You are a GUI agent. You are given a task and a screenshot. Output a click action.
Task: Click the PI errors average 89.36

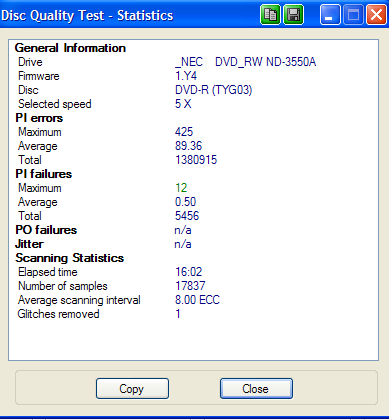pos(189,146)
